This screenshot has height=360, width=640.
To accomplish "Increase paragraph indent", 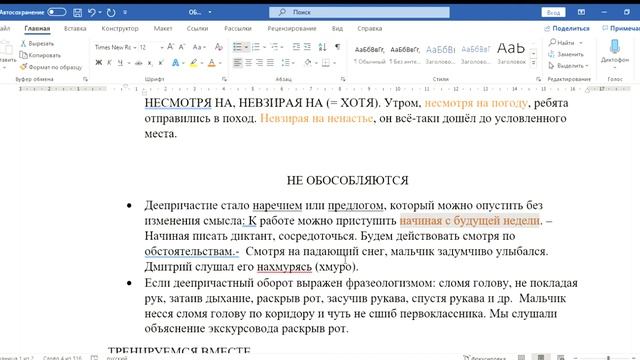I will [307, 47].
